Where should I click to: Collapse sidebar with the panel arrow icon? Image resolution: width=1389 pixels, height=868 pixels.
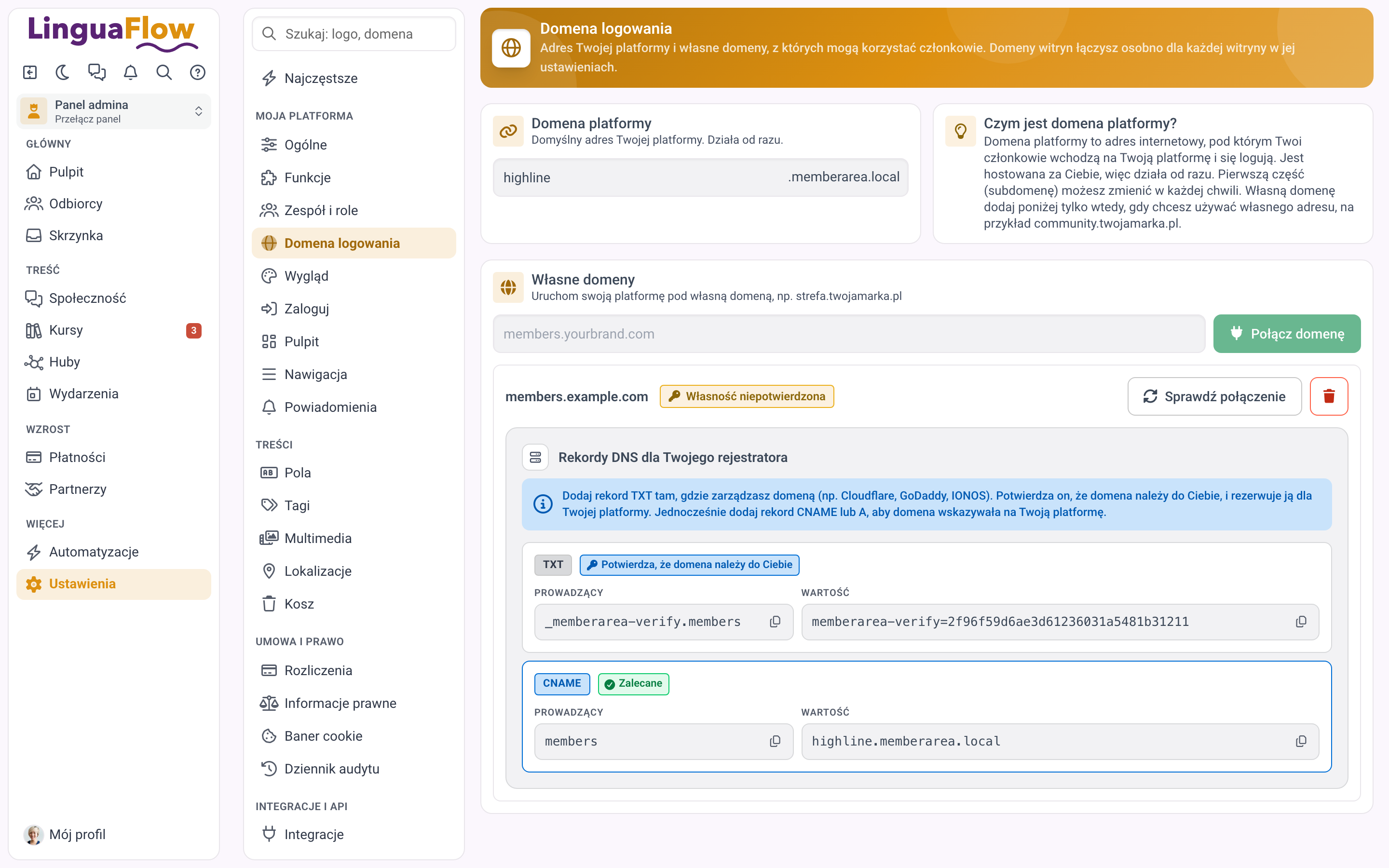[x=30, y=72]
